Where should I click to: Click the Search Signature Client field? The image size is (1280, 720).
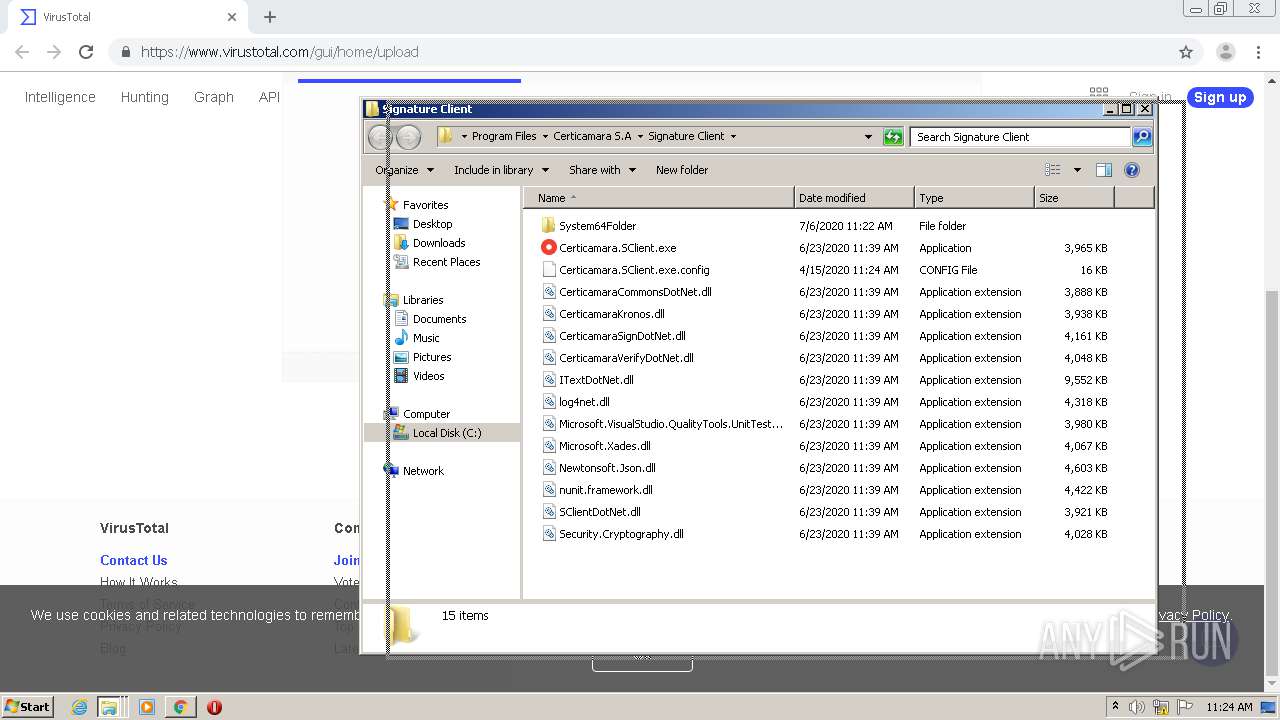(x=1021, y=137)
